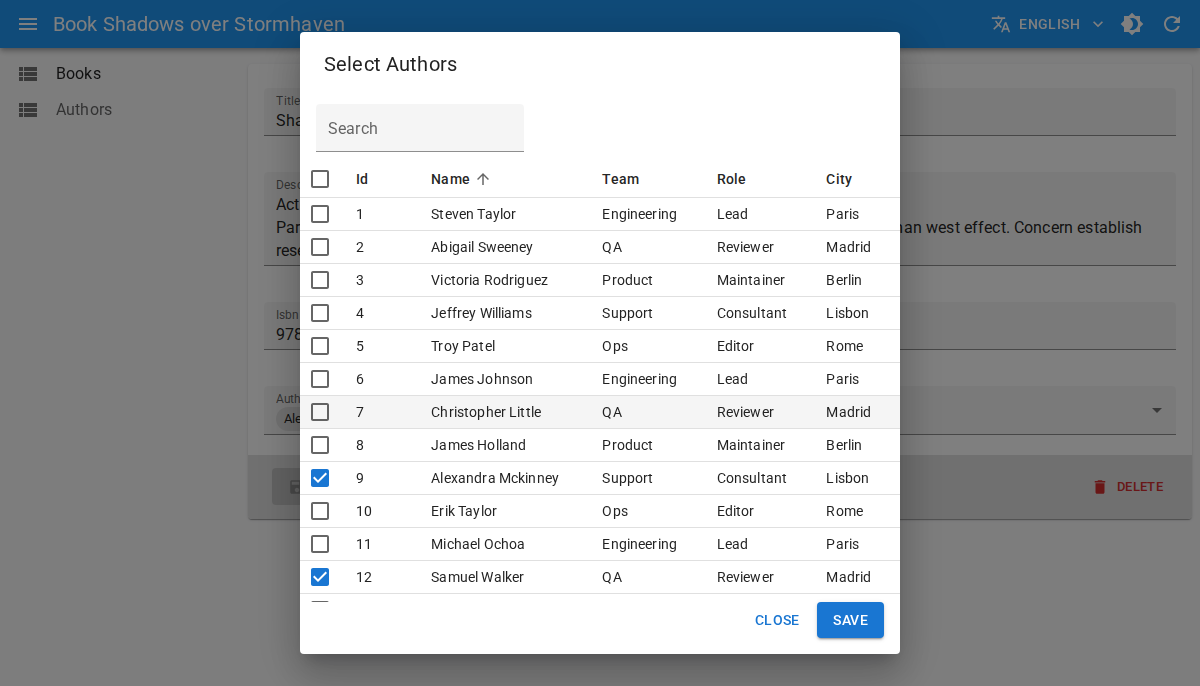The width and height of the screenshot is (1200, 686).
Task: Uncheck Alexandra Mckinney's checkbox
Action: pyautogui.click(x=320, y=478)
